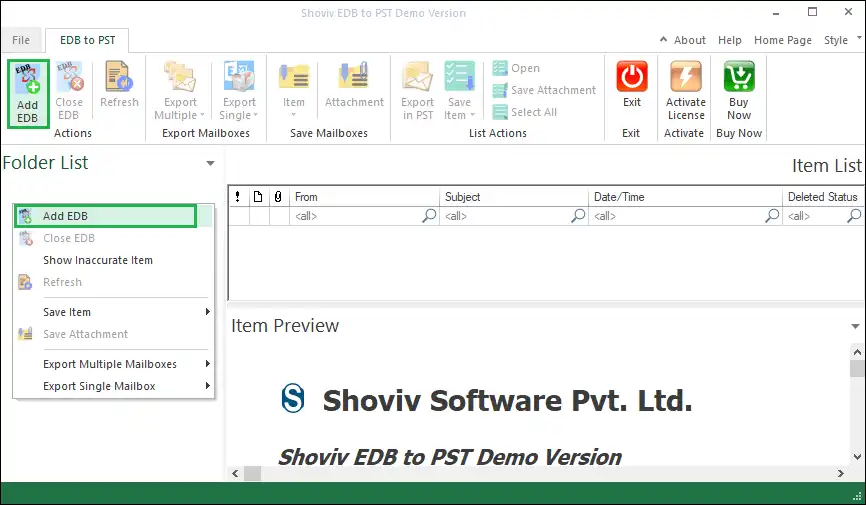Click the search icon in Subject filter
This screenshot has height=505, width=866.
click(x=578, y=215)
